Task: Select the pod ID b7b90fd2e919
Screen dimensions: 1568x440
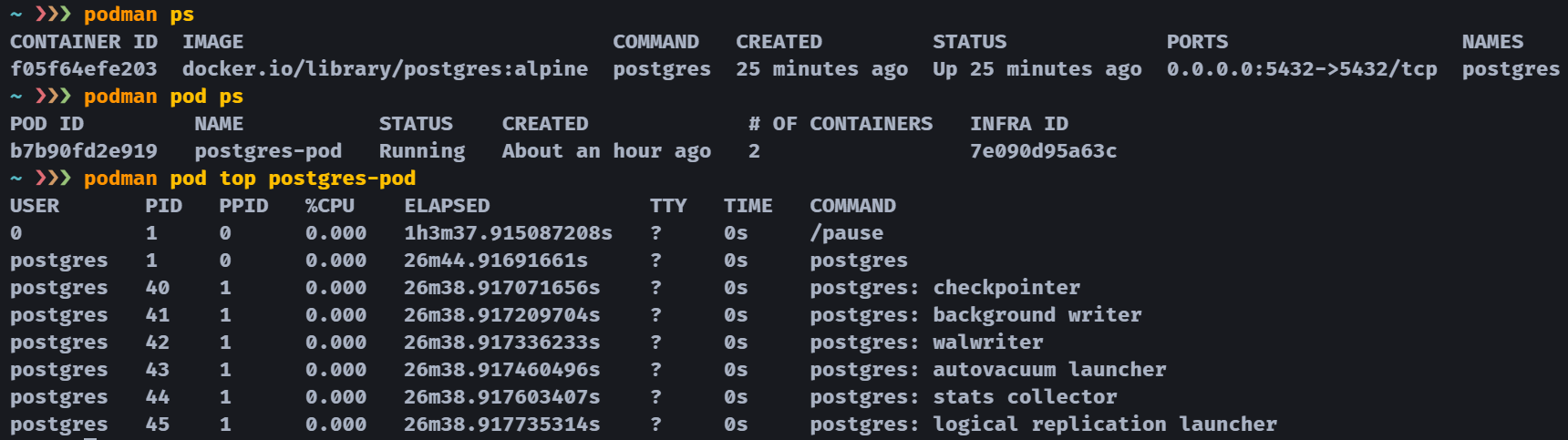Action: [83, 151]
